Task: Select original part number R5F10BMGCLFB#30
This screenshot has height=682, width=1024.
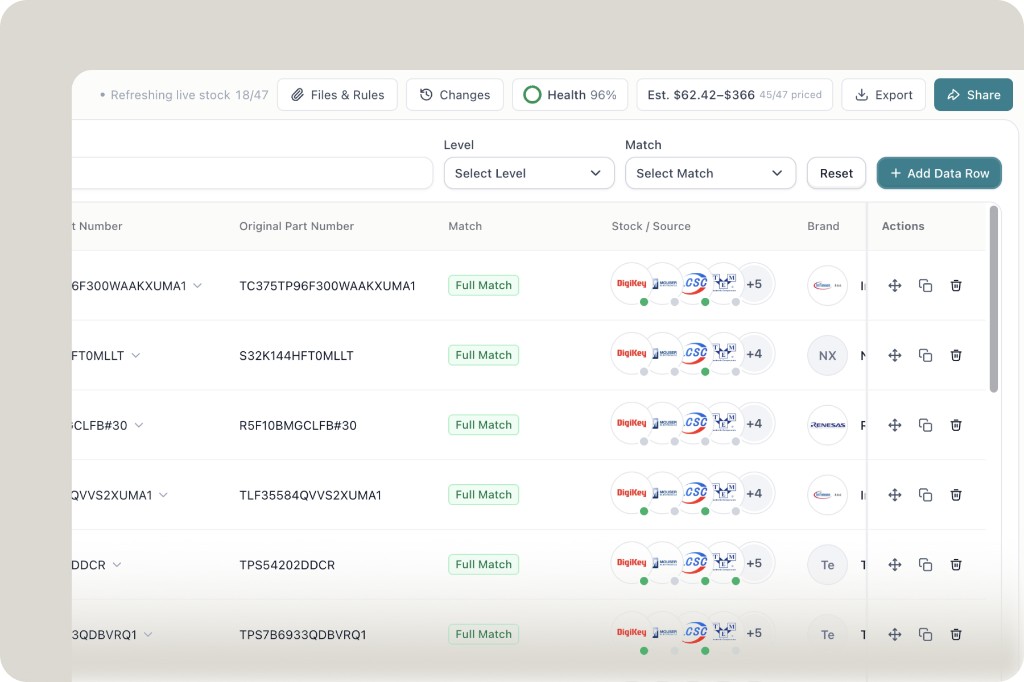Action: click(298, 425)
